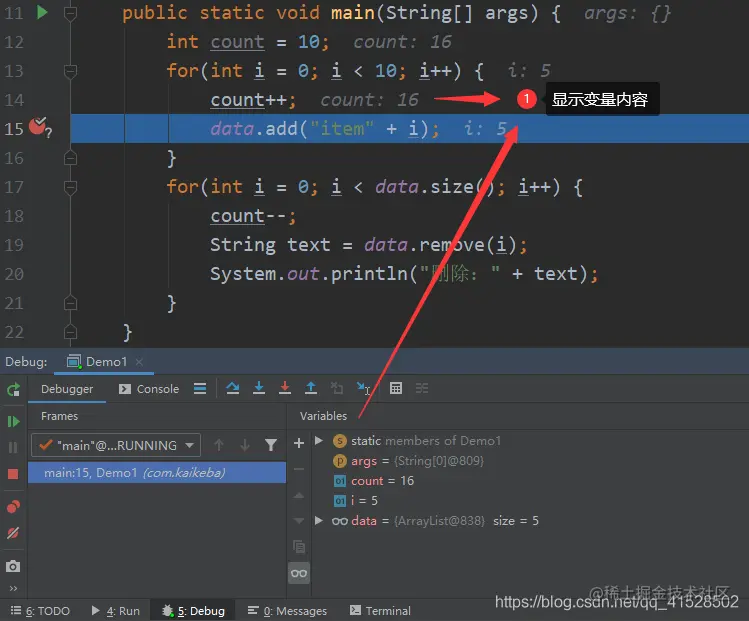Click the Show Execution Point icon
This screenshot has width=749, height=621.
click(x=200, y=388)
